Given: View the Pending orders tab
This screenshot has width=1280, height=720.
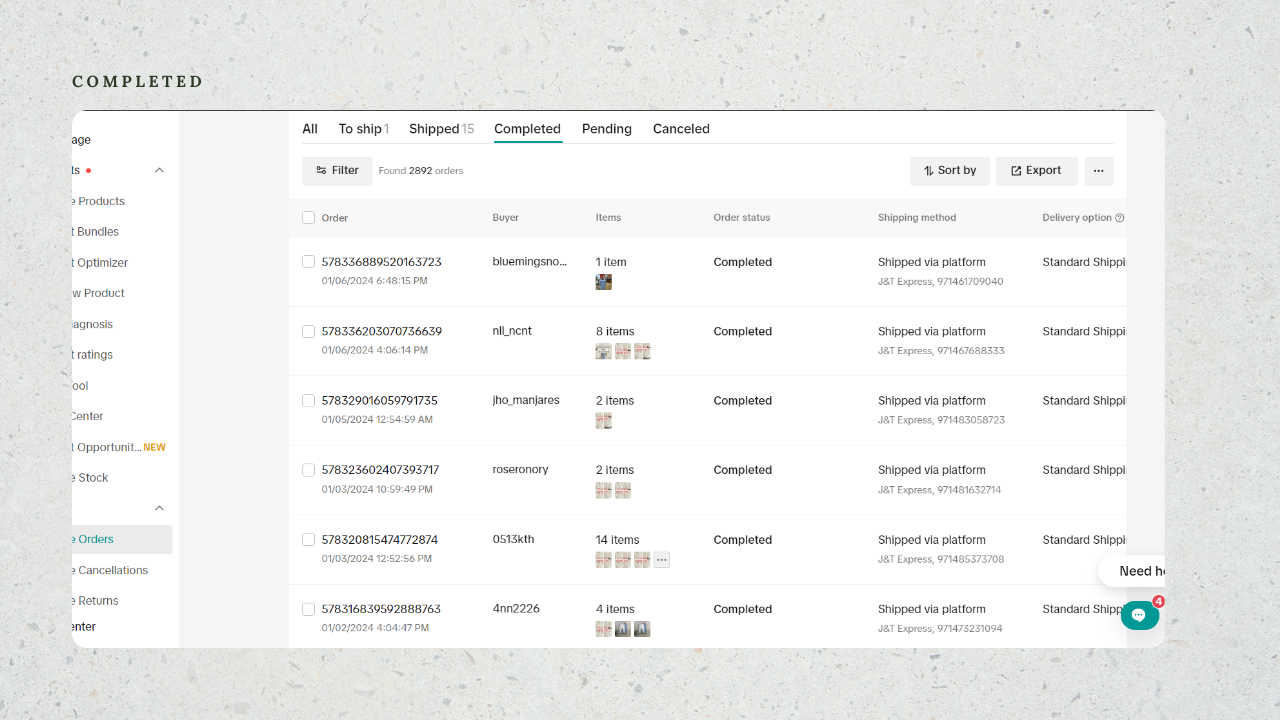Looking at the screenshot, I should (x=607, y=129).
